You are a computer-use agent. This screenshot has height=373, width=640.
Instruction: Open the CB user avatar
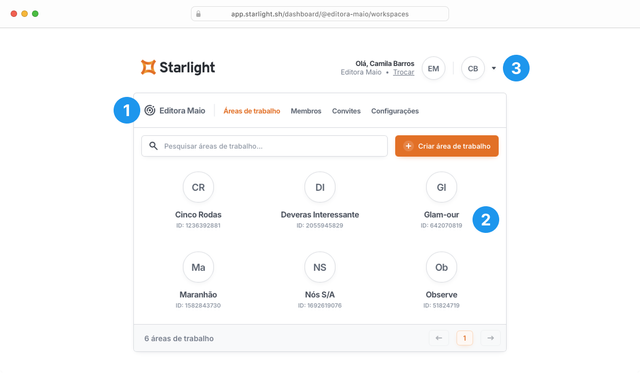pos(473,69)
